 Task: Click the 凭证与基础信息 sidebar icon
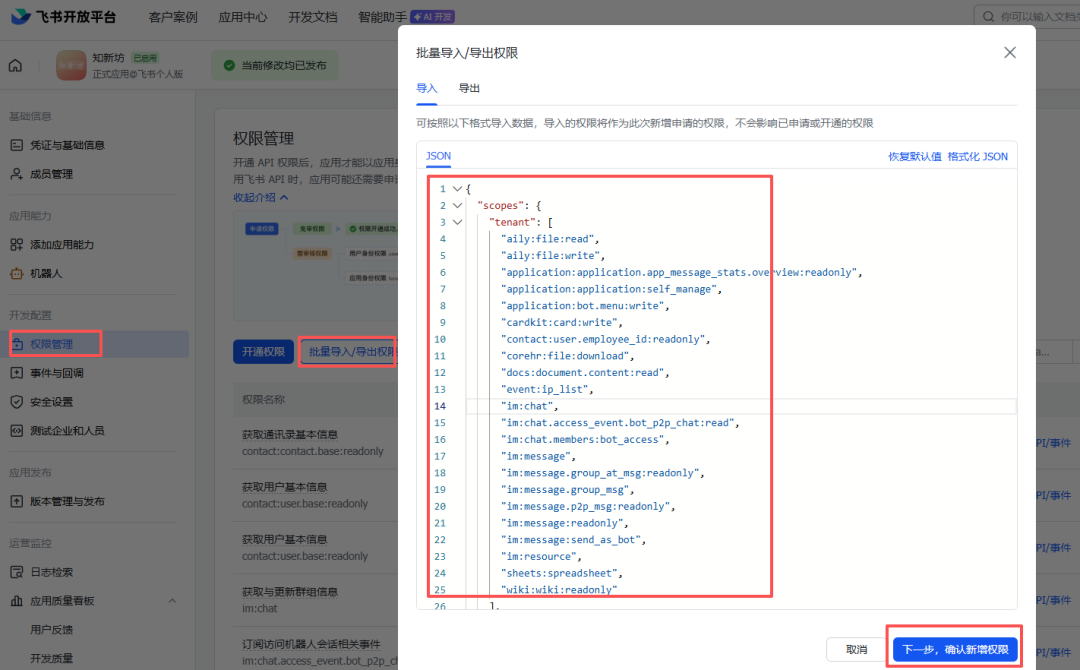tap(17, 145)
